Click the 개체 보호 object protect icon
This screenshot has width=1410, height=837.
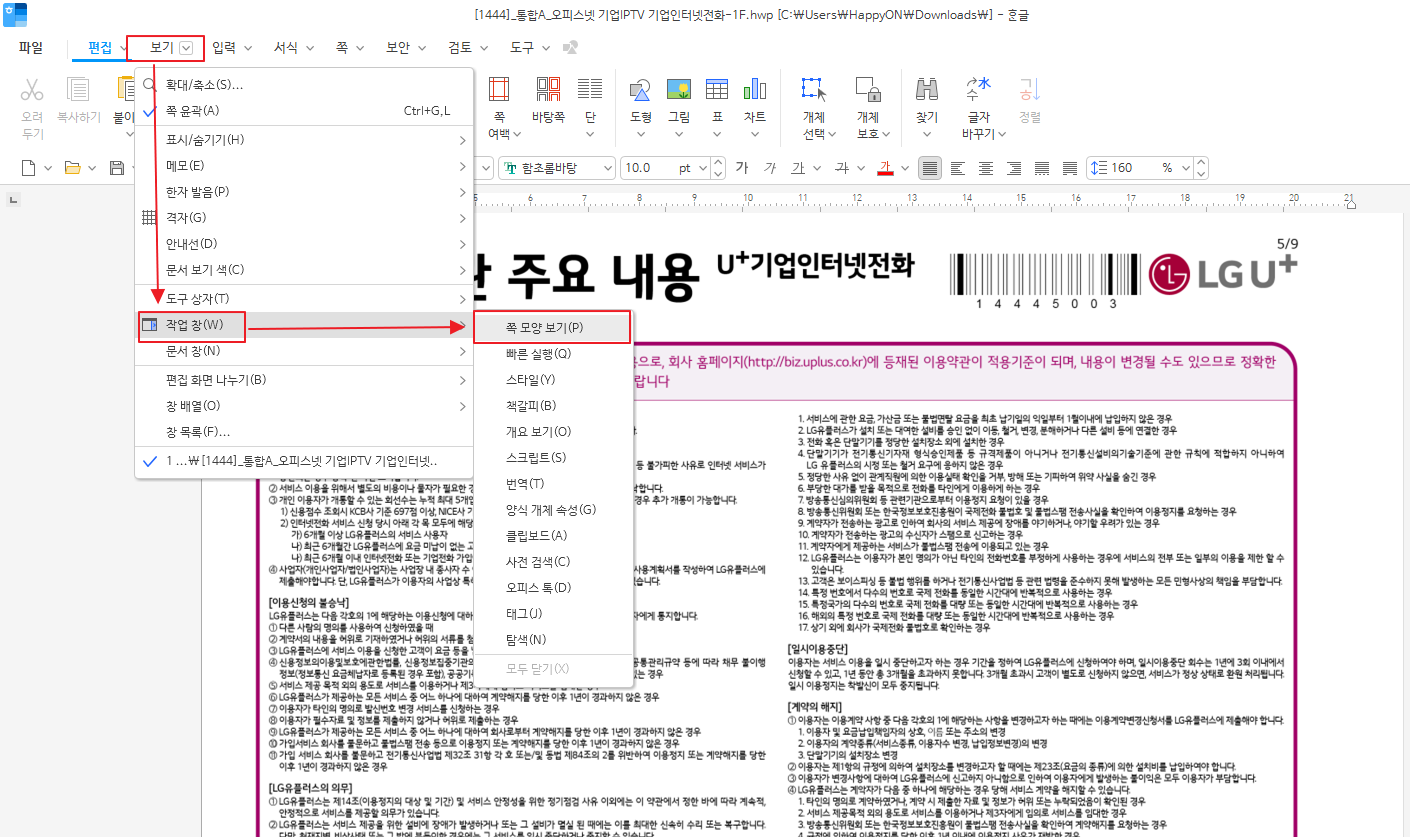tap(867, 90)
